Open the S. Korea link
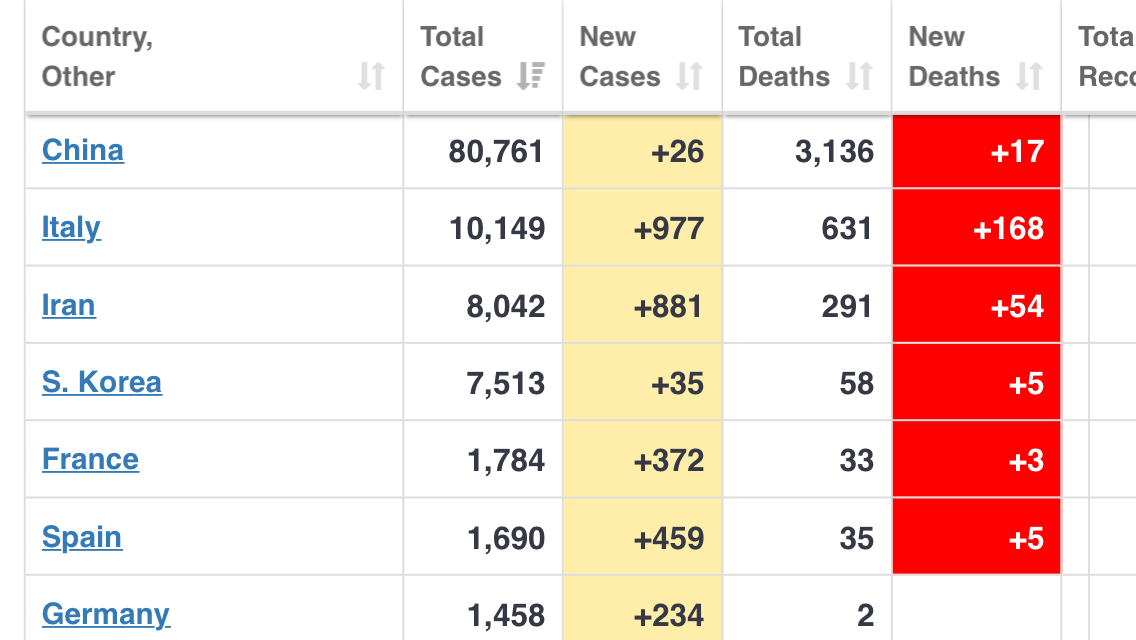 click(x=102, y=381)
